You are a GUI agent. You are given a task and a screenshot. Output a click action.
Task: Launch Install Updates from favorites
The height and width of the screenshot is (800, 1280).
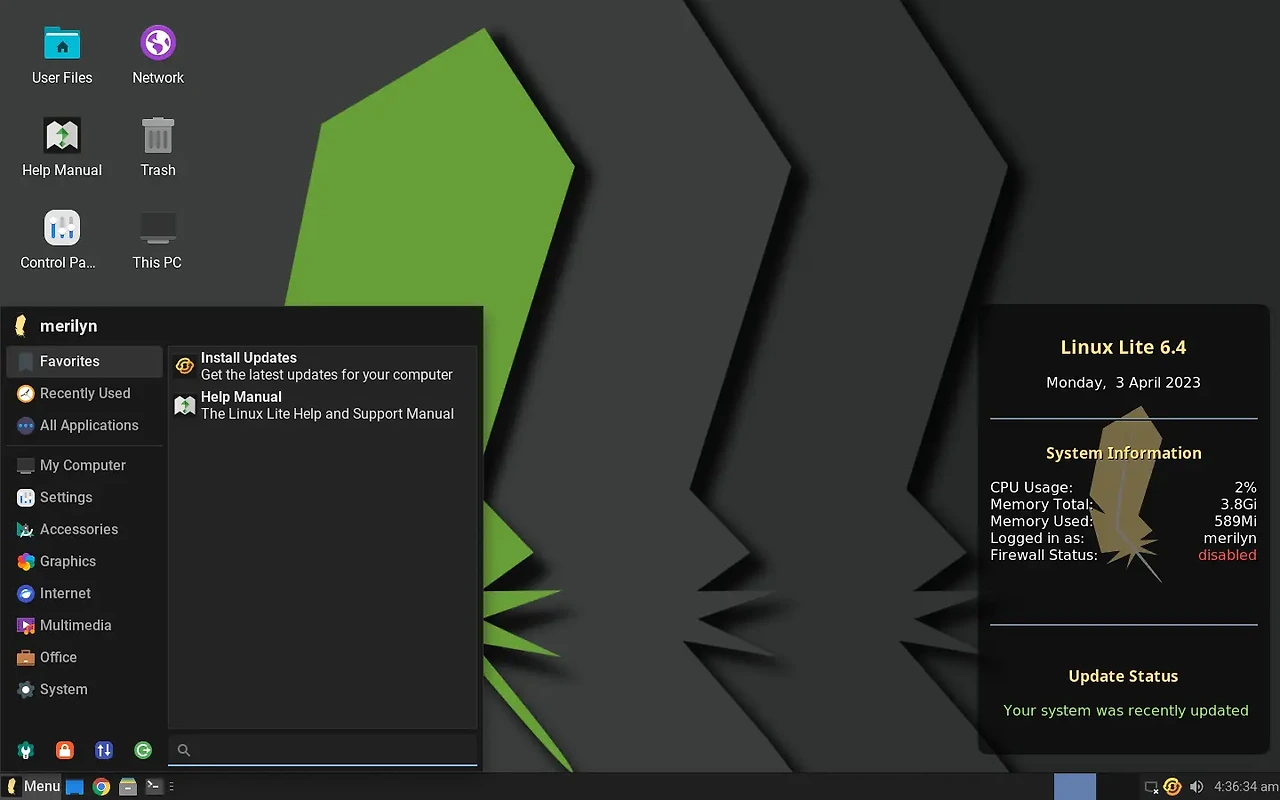322,366
